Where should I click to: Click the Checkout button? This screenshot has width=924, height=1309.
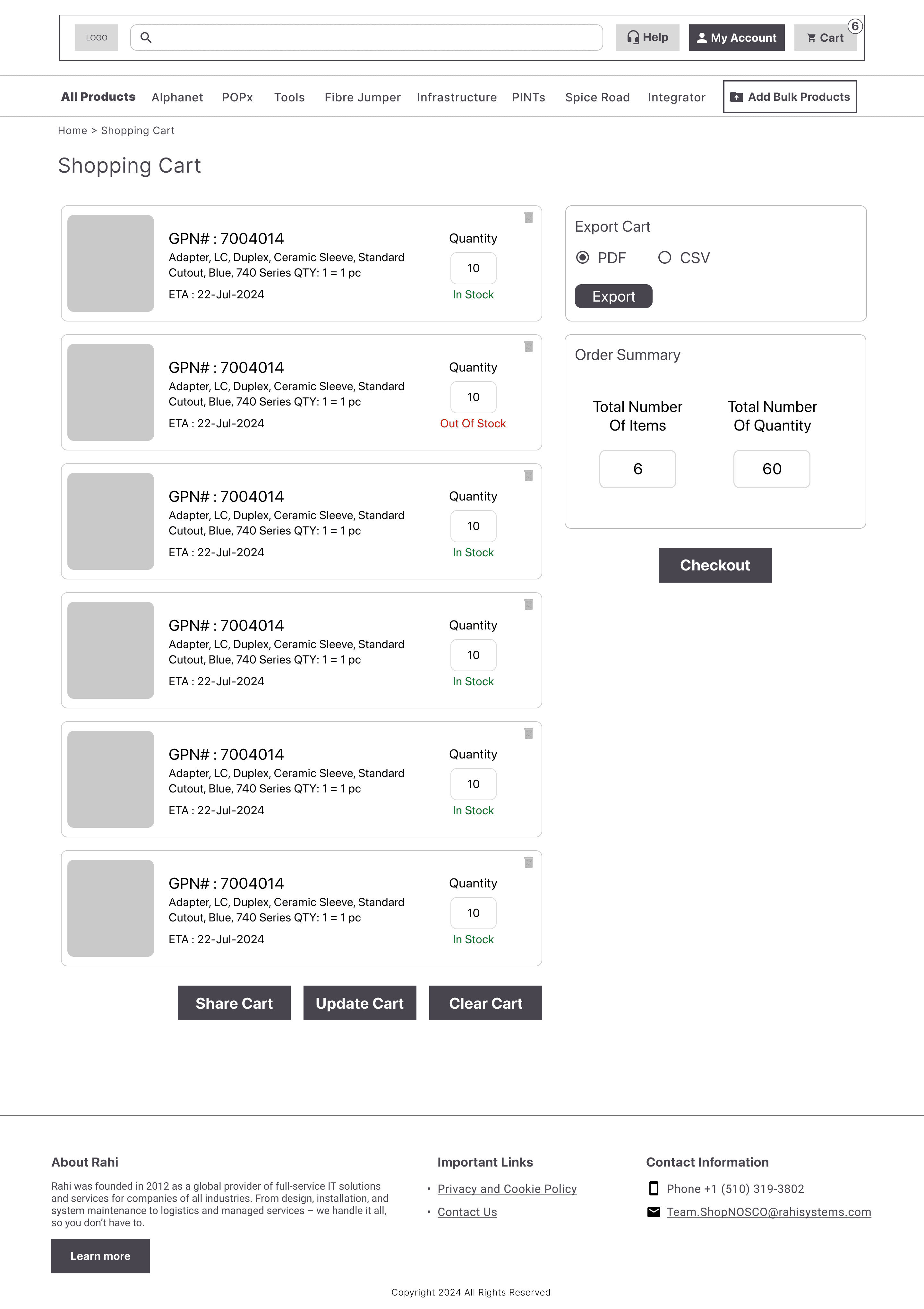coord(715,566)
